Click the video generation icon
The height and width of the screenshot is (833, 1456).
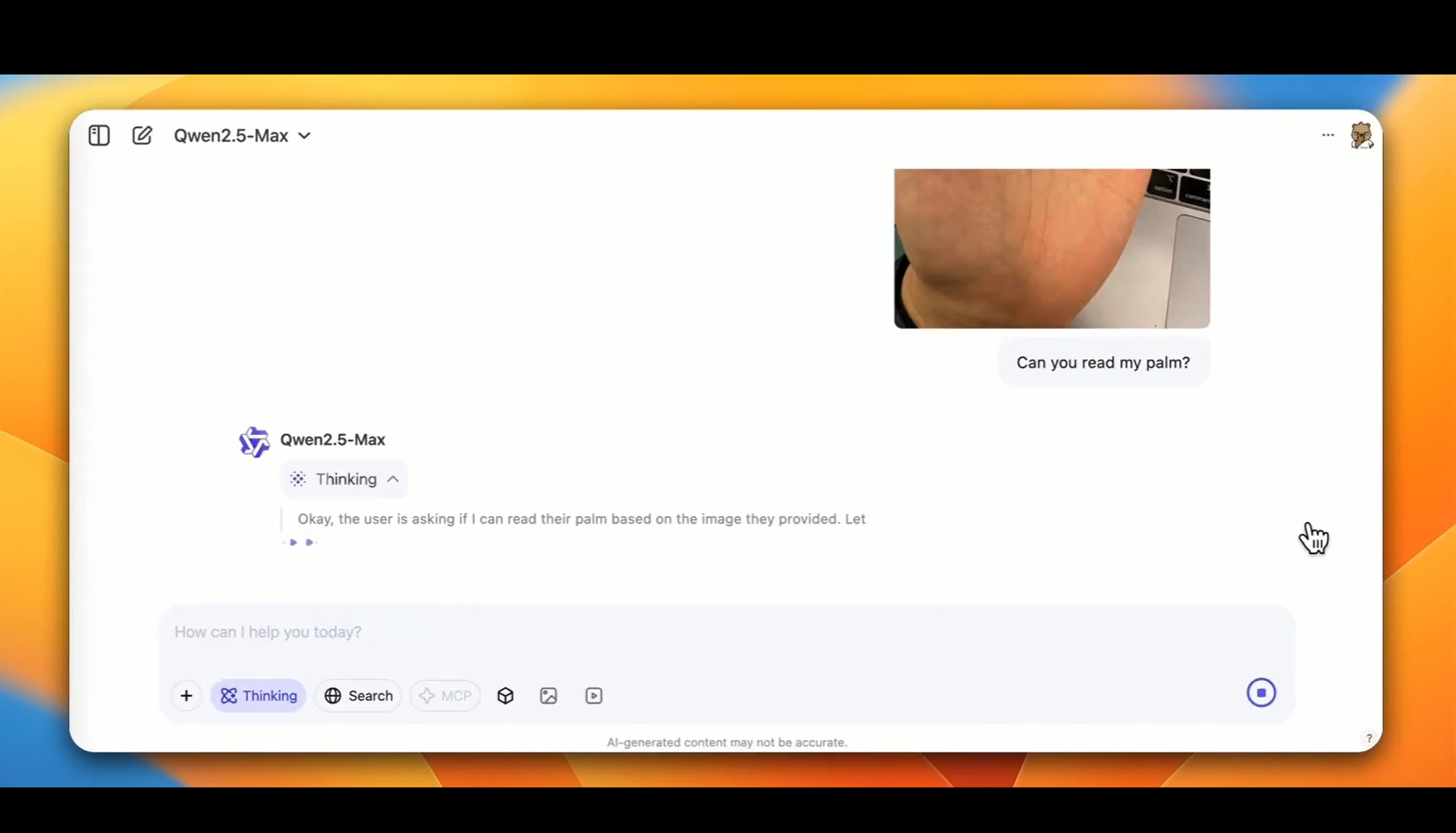pyautogui.click(x=594, y=695)
